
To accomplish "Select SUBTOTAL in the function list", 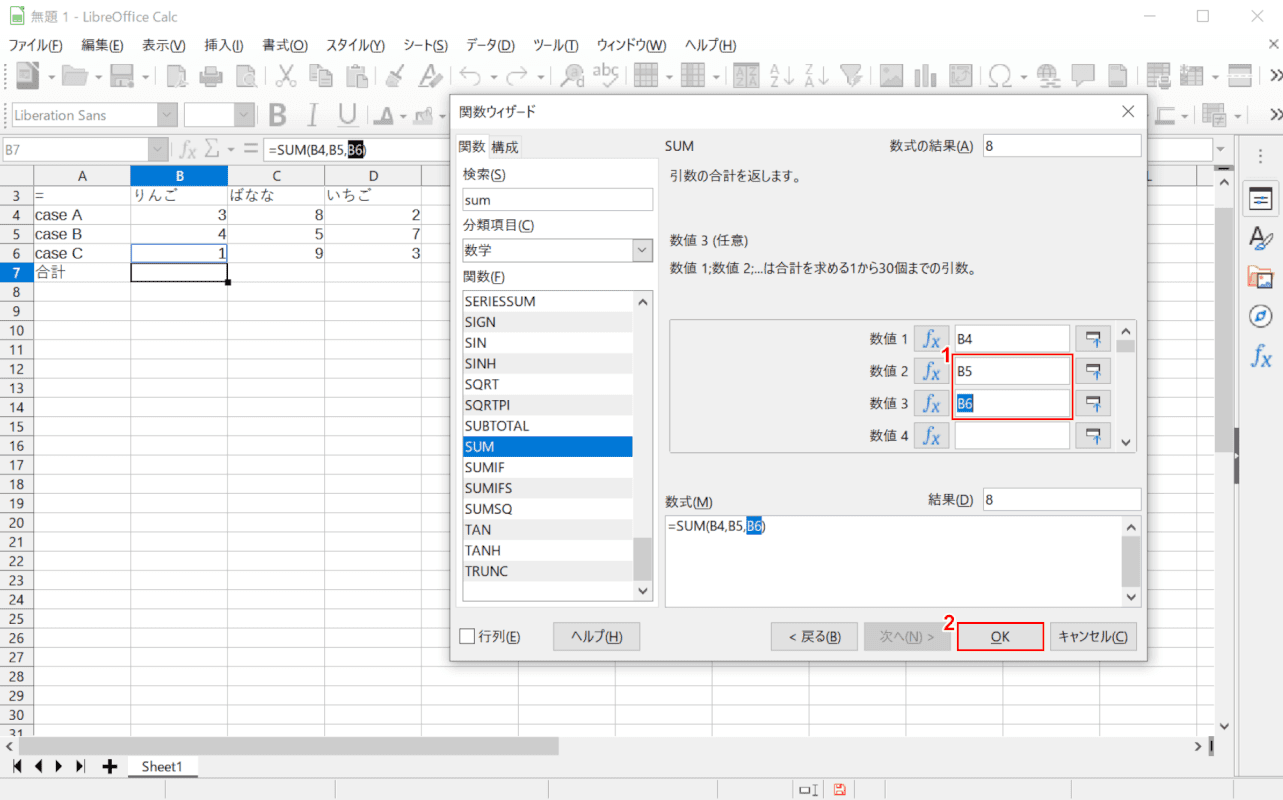I will (x=547, y=426).
